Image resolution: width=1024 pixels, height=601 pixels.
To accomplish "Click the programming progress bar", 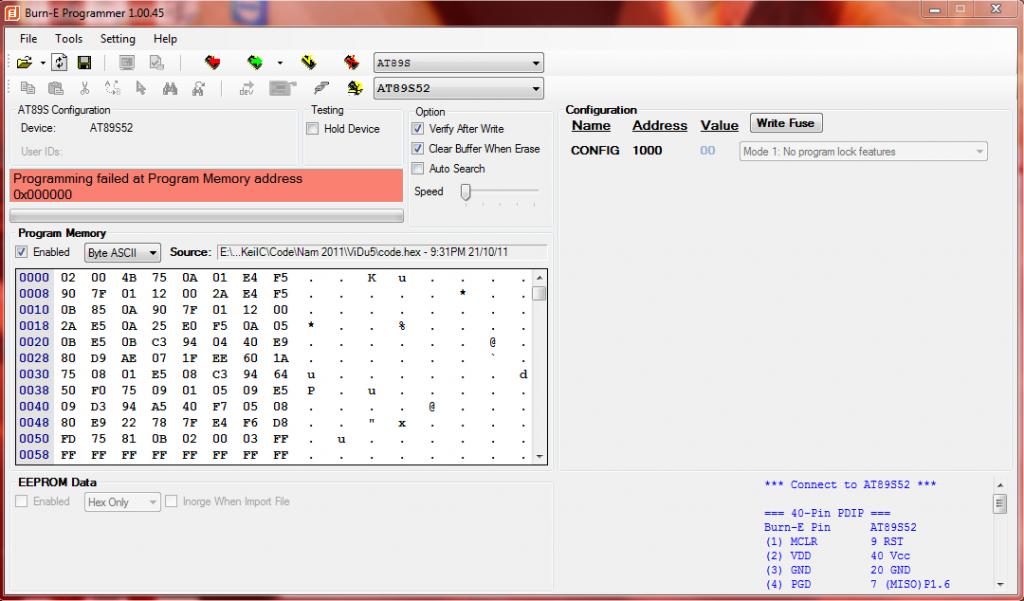I will (206, 216).
